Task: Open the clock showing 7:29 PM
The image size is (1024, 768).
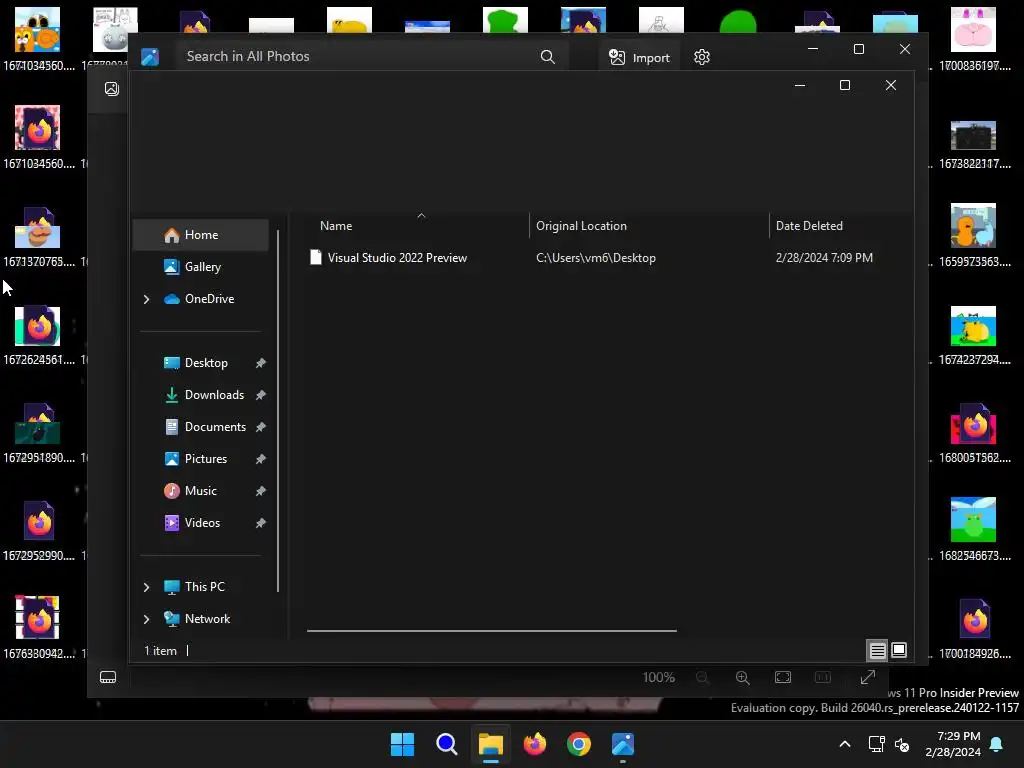Action: (953, 744)
